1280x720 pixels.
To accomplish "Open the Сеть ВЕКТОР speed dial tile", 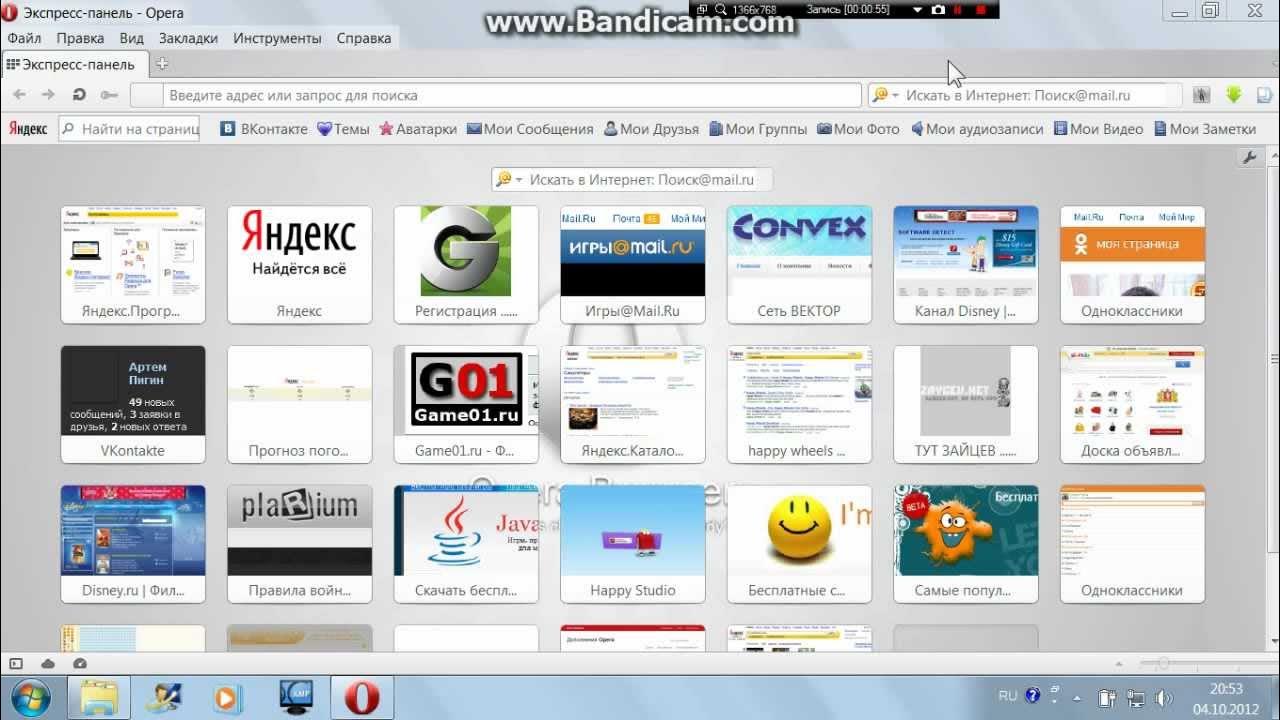I will [799, 265].
